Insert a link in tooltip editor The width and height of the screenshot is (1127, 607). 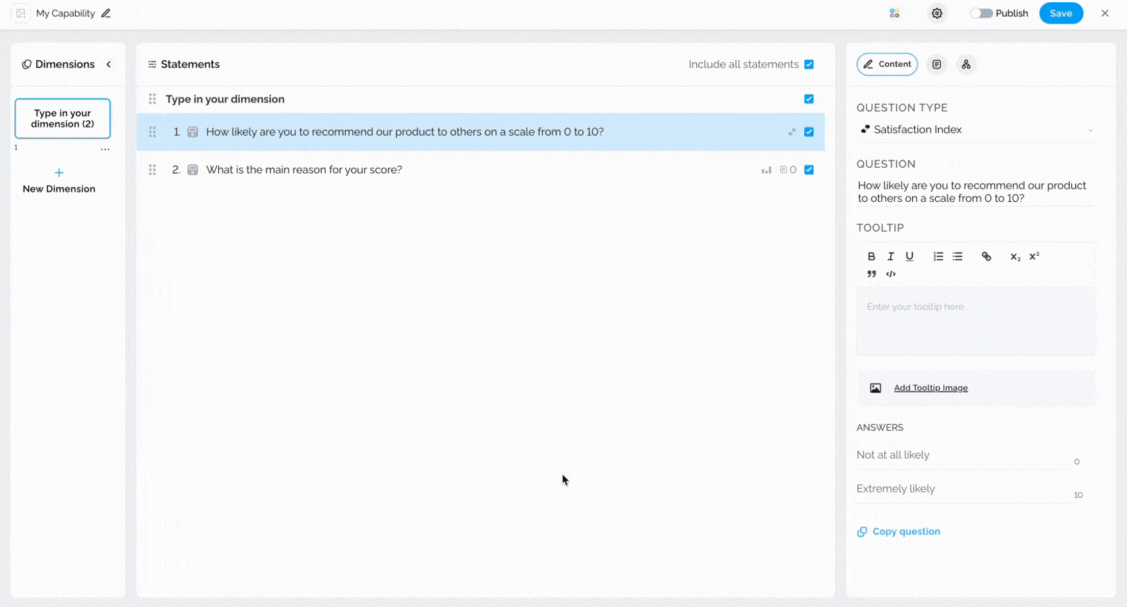point(986,257)
